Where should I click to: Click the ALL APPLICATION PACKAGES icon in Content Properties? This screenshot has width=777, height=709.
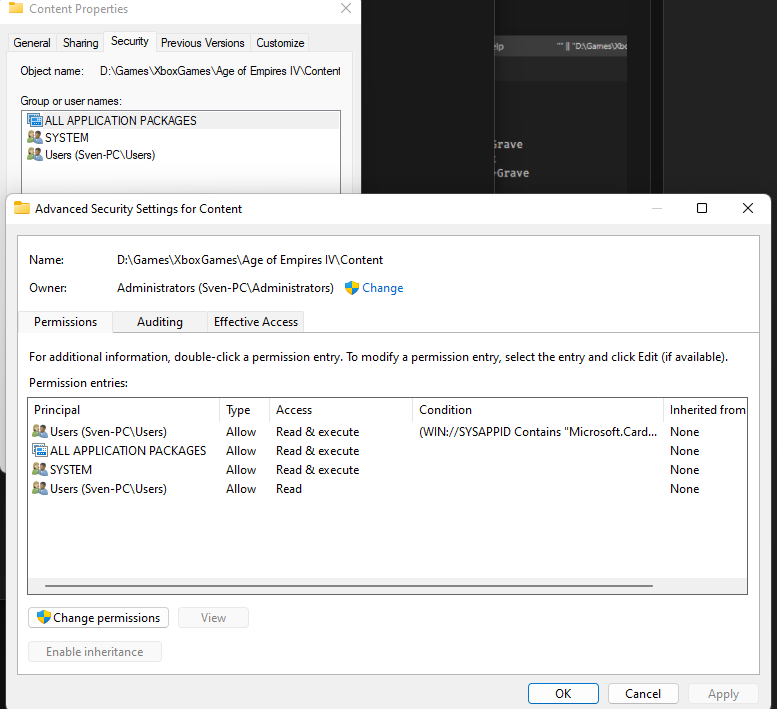point(35,120)
